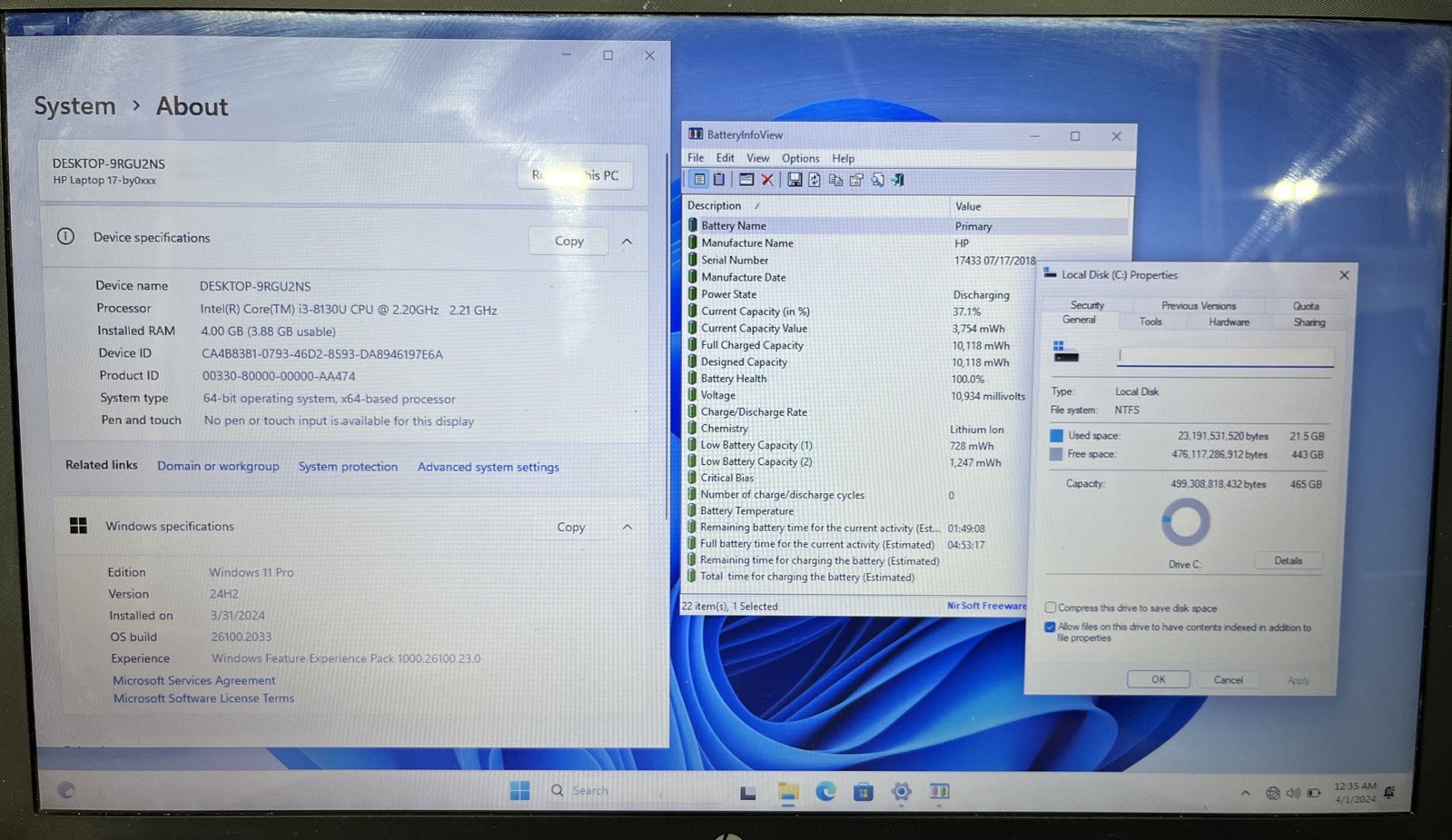Switch to BatteryInfoView icon on taskbar
Image resolution: width=1452 pixels, height=840 pixels.
tap(939, 792)
